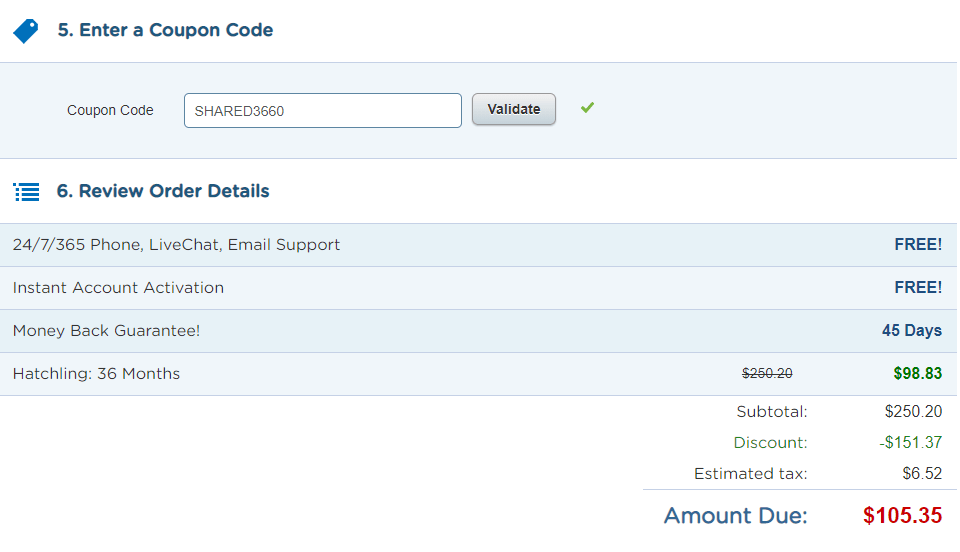The height and width of the screenshot is (552, 960).
Task: Click the green $98.83 discounted price
Action: coord(917,374)
